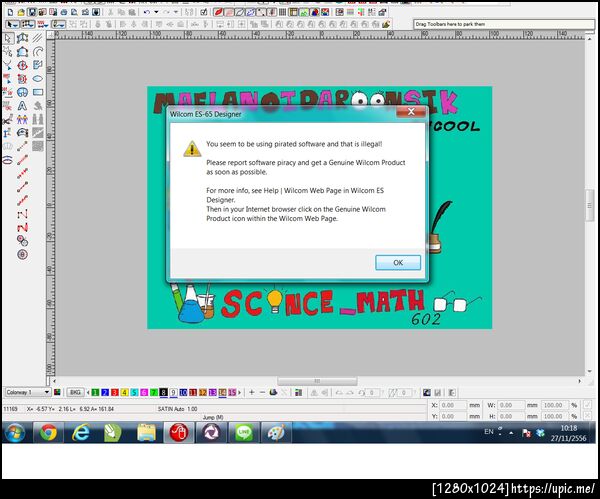
Task: Click the plus add color button
Action: pyautogui.click(x=252, y=392)
